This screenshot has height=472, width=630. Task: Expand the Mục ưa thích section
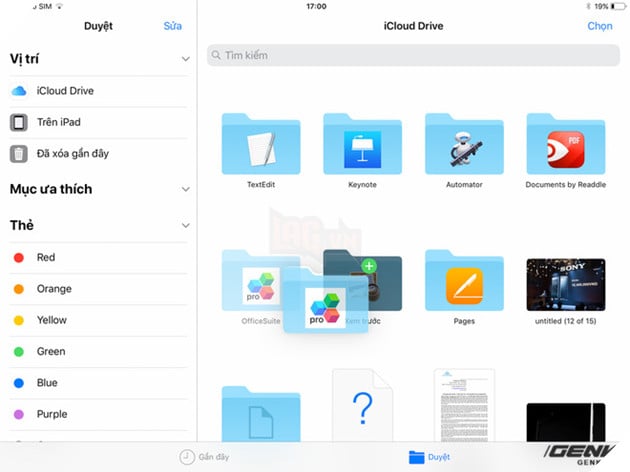[x=185, y=189]
